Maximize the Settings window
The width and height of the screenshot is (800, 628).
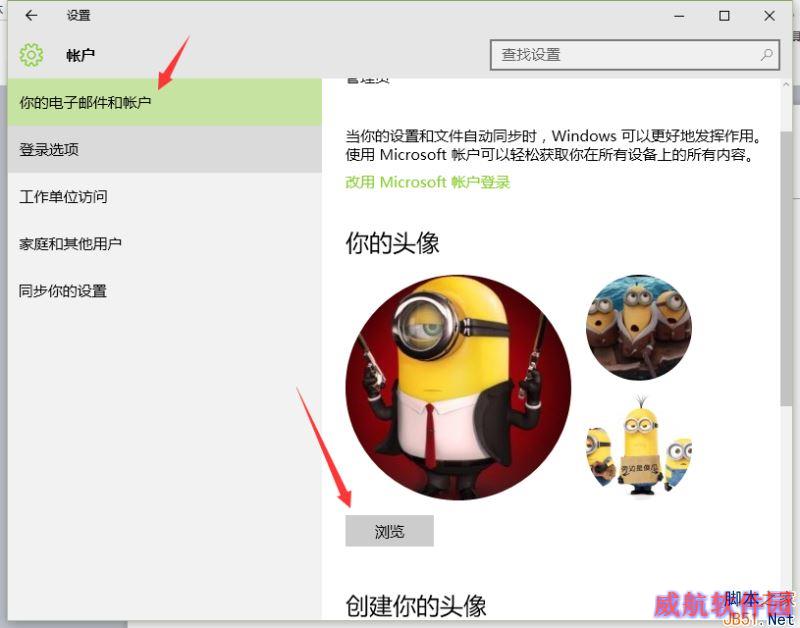[x=724, y=16]
